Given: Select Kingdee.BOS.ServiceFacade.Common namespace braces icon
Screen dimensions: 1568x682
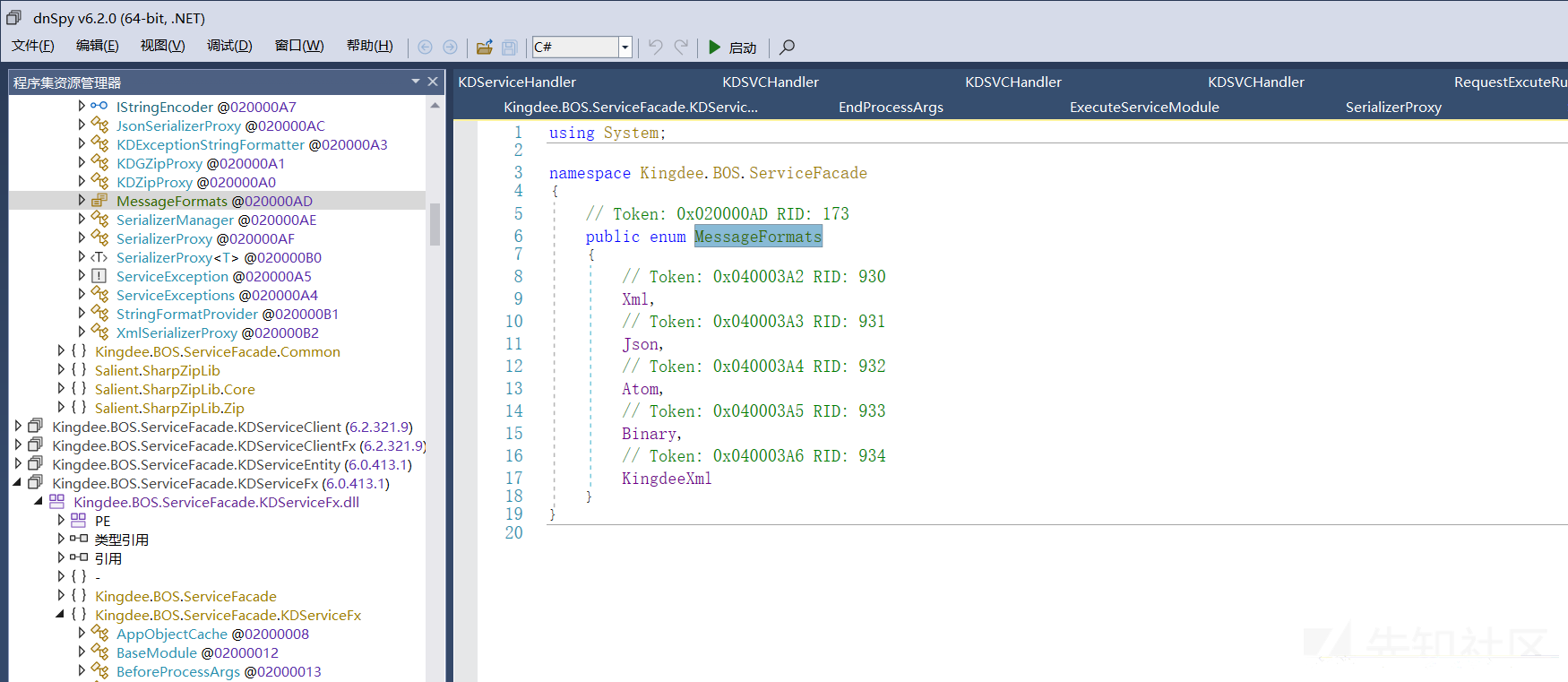Looking at the screenshot, I should [x=78, y=351].
